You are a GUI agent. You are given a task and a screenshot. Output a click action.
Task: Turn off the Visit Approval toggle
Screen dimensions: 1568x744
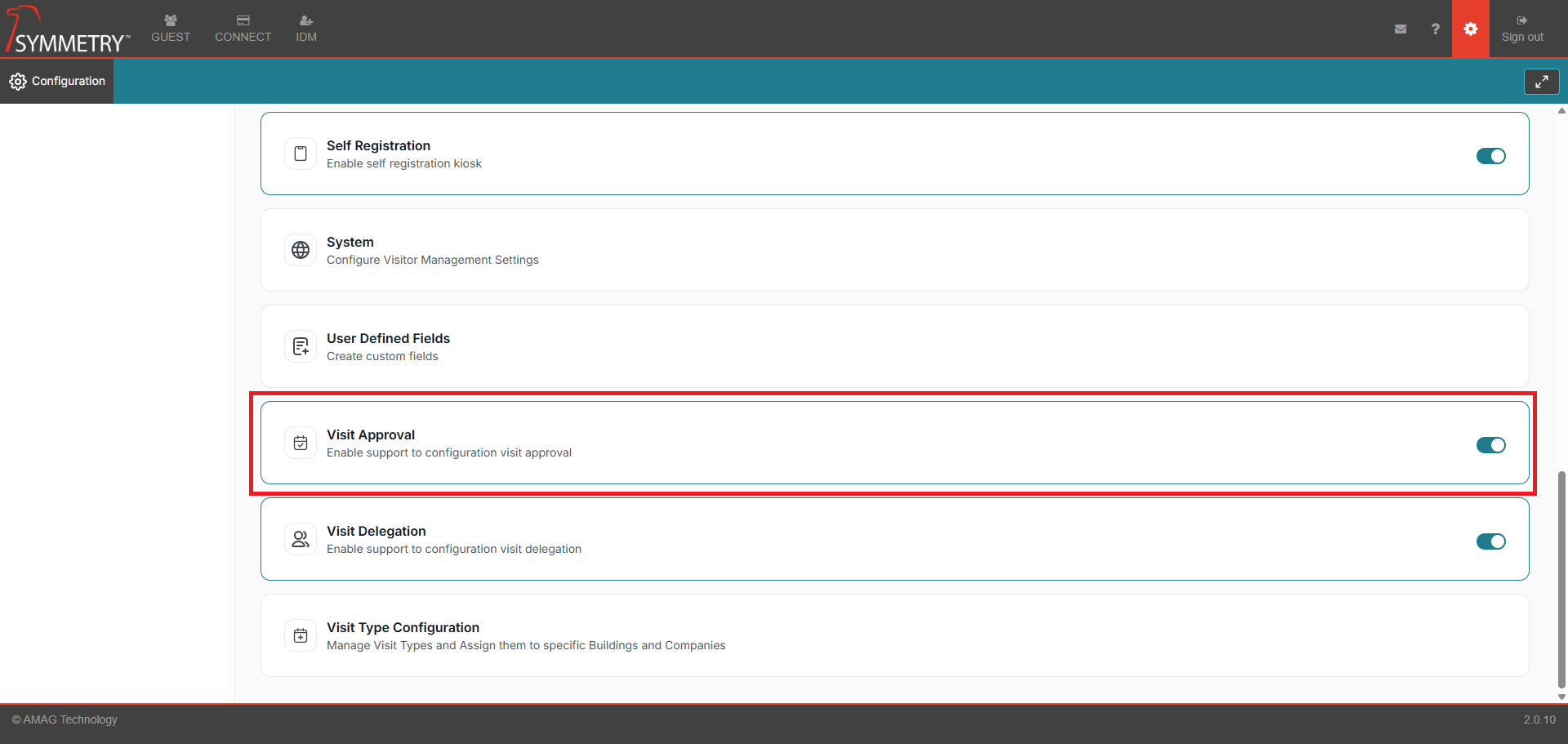(x=1490, y=445)
